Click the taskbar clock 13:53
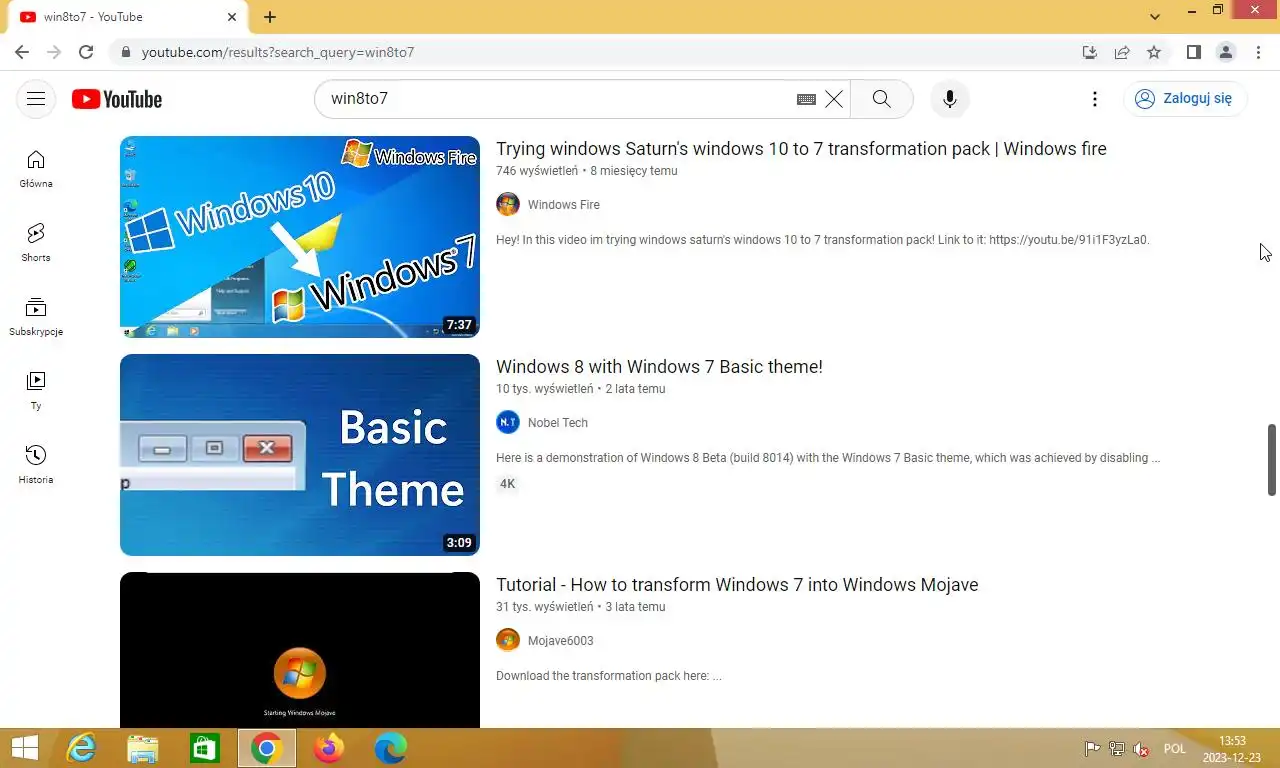 coord(1232,748)
